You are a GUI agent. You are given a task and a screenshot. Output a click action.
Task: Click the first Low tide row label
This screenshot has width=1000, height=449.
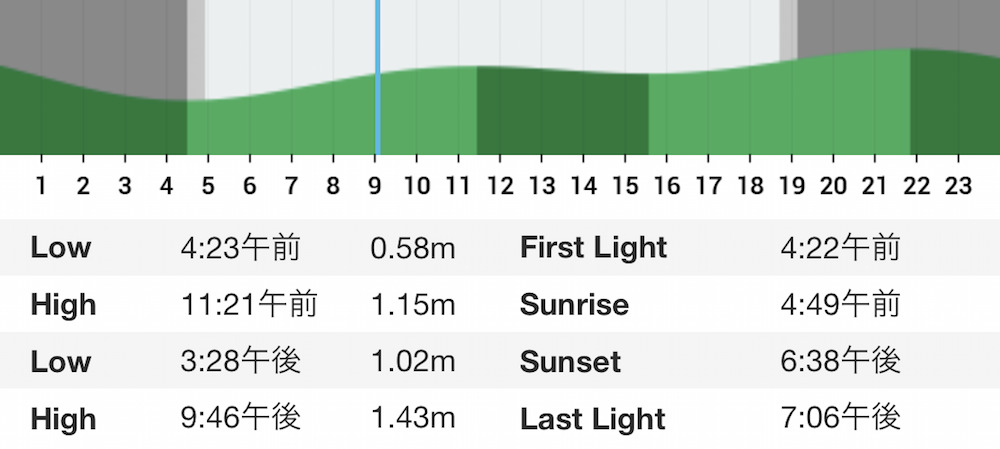(x=61, y=247)
